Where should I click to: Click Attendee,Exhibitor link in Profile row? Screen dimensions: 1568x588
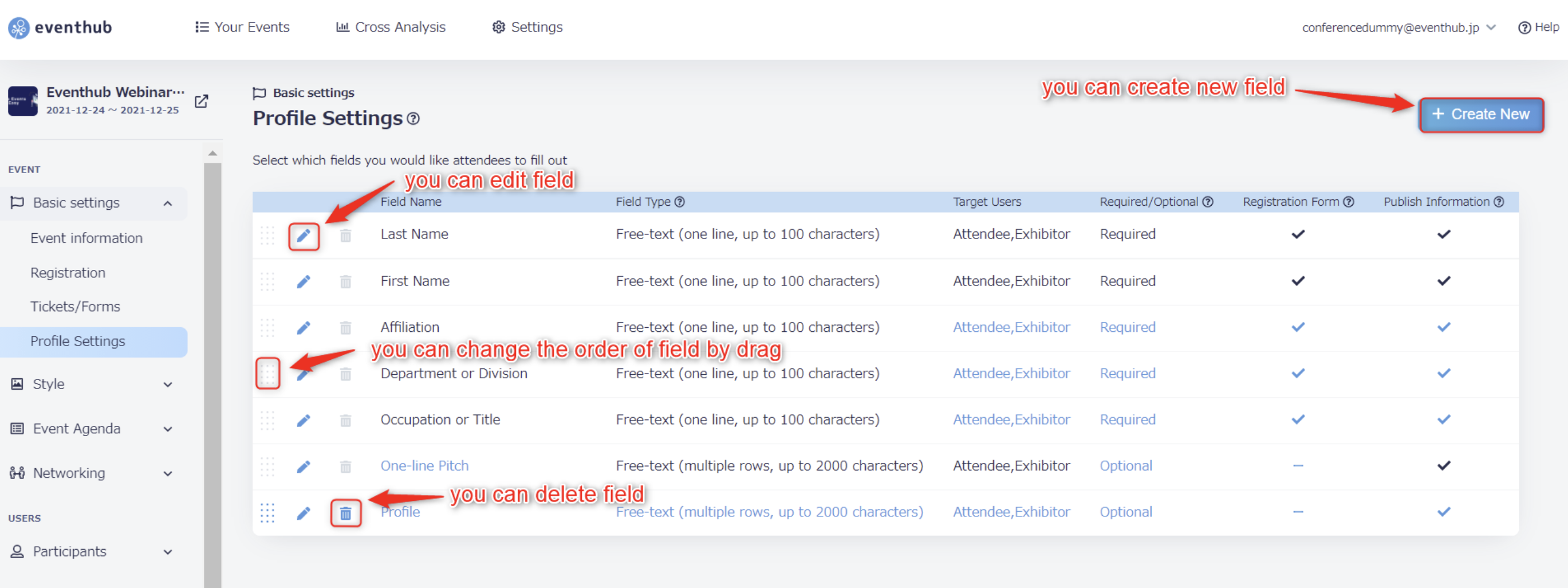[x=1011, y=512]
